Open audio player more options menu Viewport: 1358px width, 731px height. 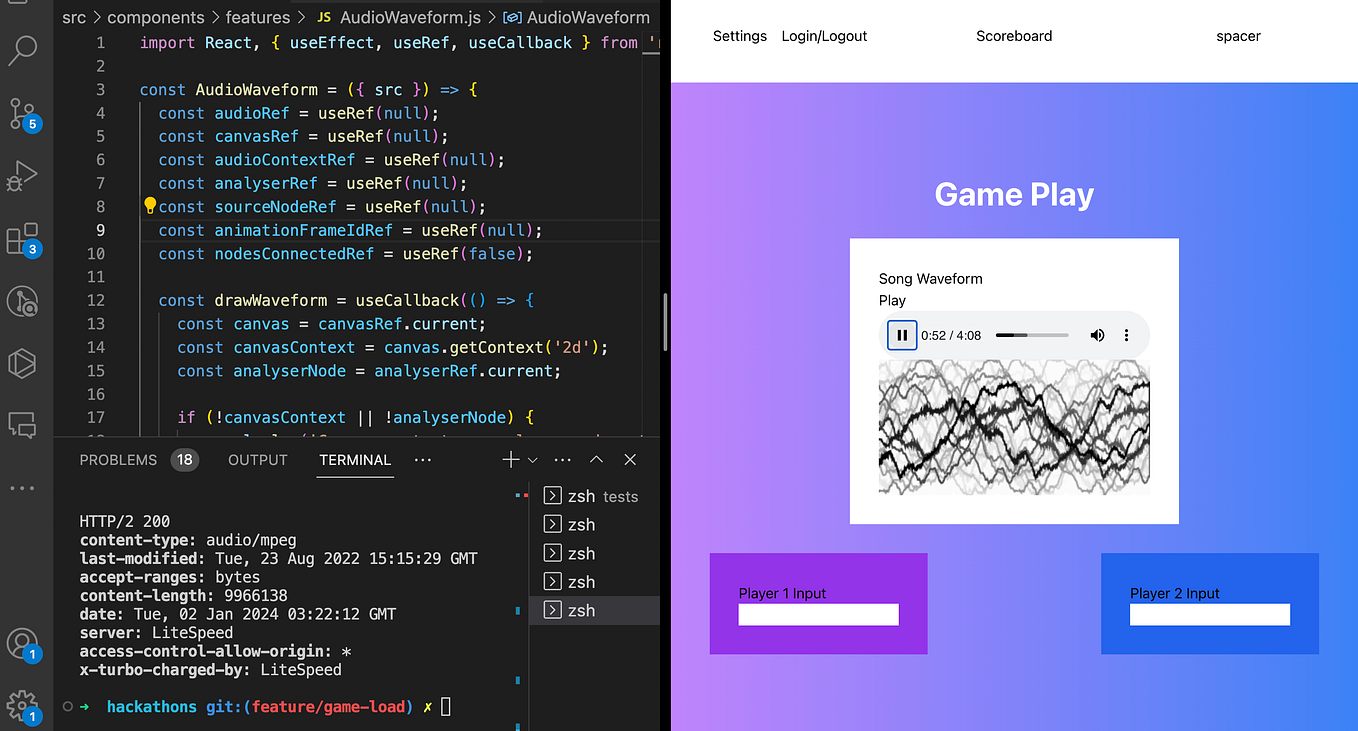[1126, 335]
